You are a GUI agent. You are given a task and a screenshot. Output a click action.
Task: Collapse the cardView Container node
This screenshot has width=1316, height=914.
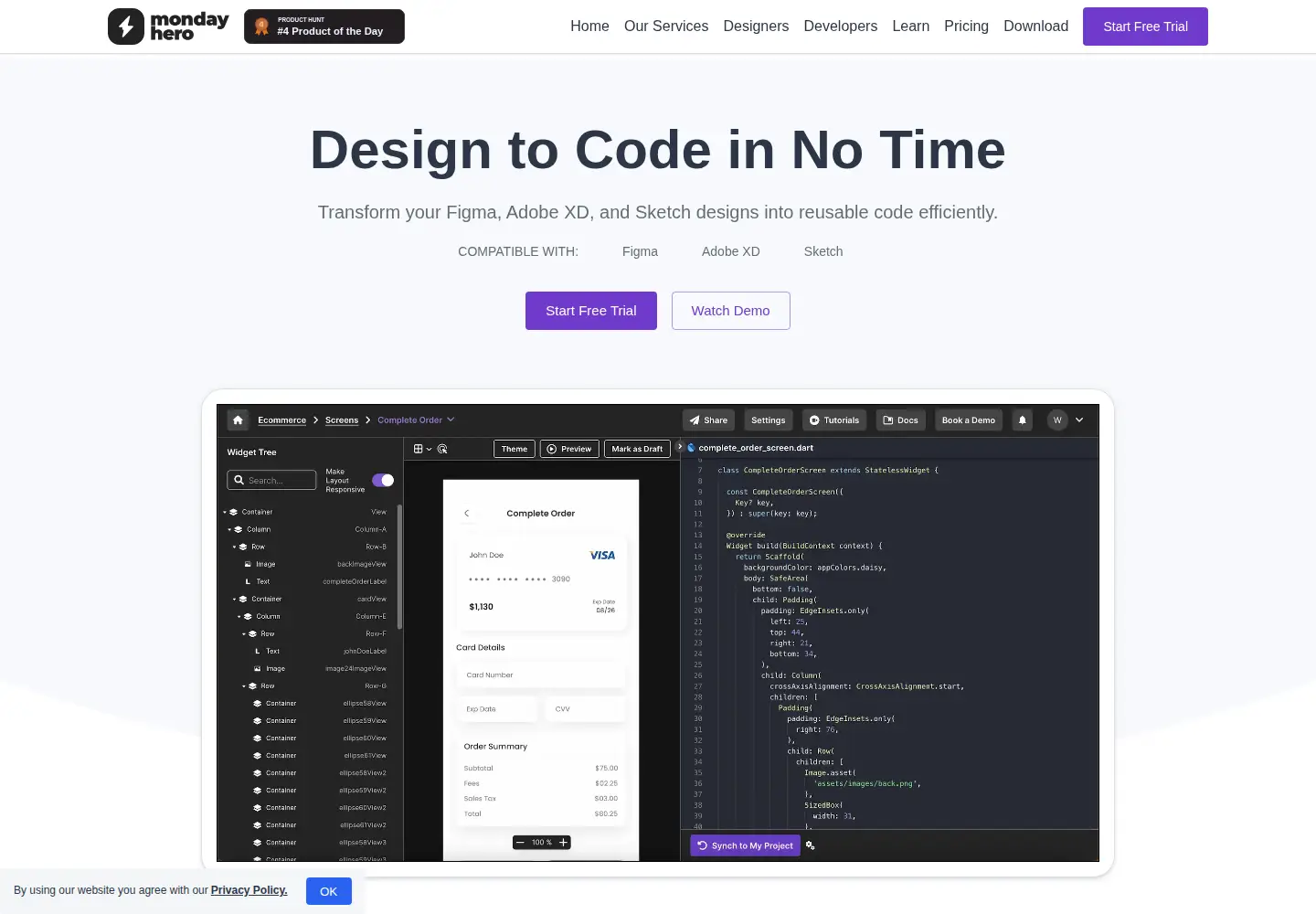234,600
